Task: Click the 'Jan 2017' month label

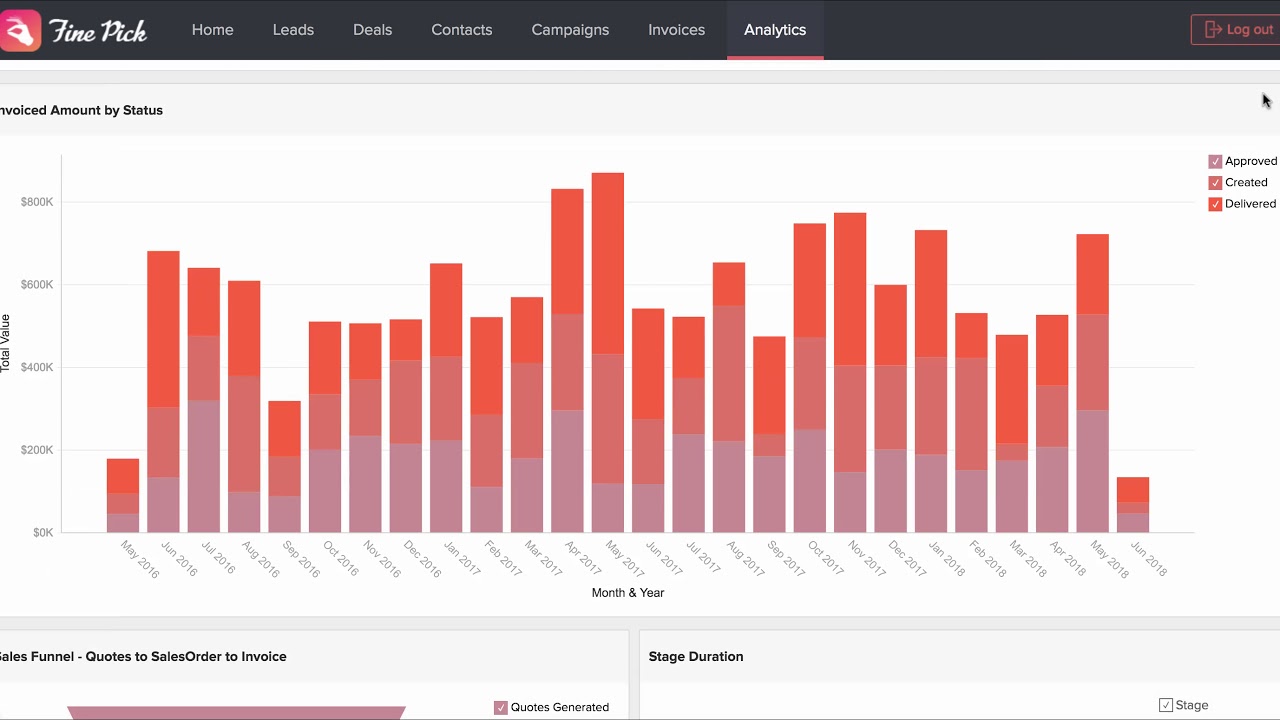Action: click(463, 558)
